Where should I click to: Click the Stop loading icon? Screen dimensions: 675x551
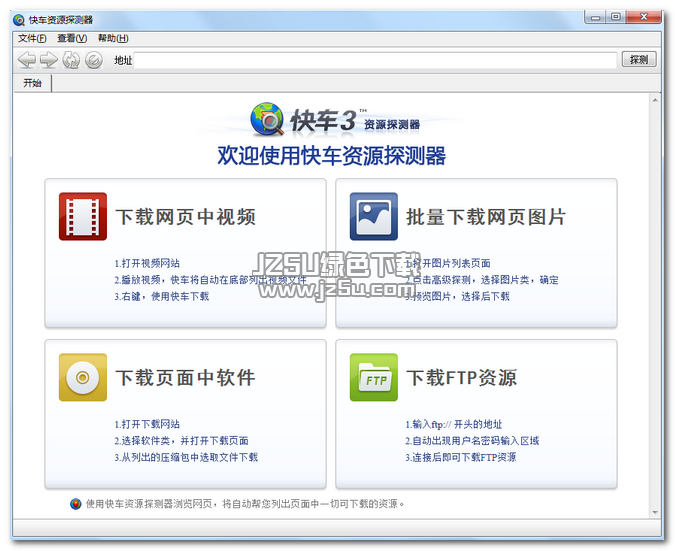click(x=93, y=60)
